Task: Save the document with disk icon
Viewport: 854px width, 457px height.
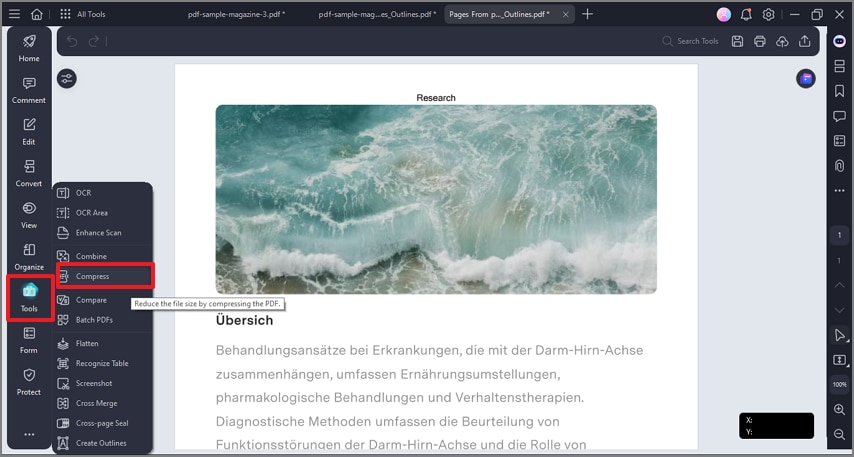Action: coord(737,41)
